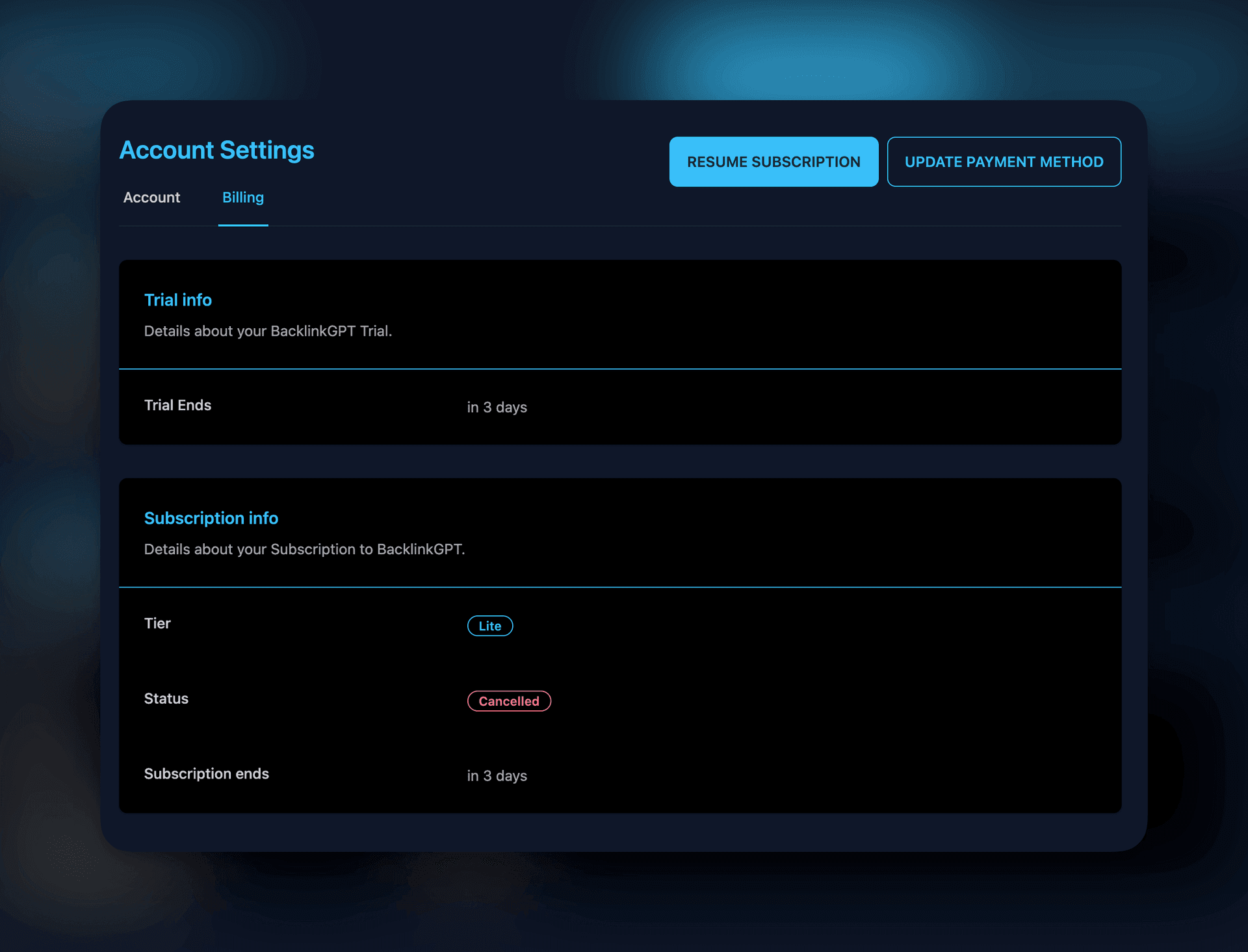Image resolution: width=1248 pixels, height=952 pixels.
Task: Click the Subscription info card
Action: (619, 643)
